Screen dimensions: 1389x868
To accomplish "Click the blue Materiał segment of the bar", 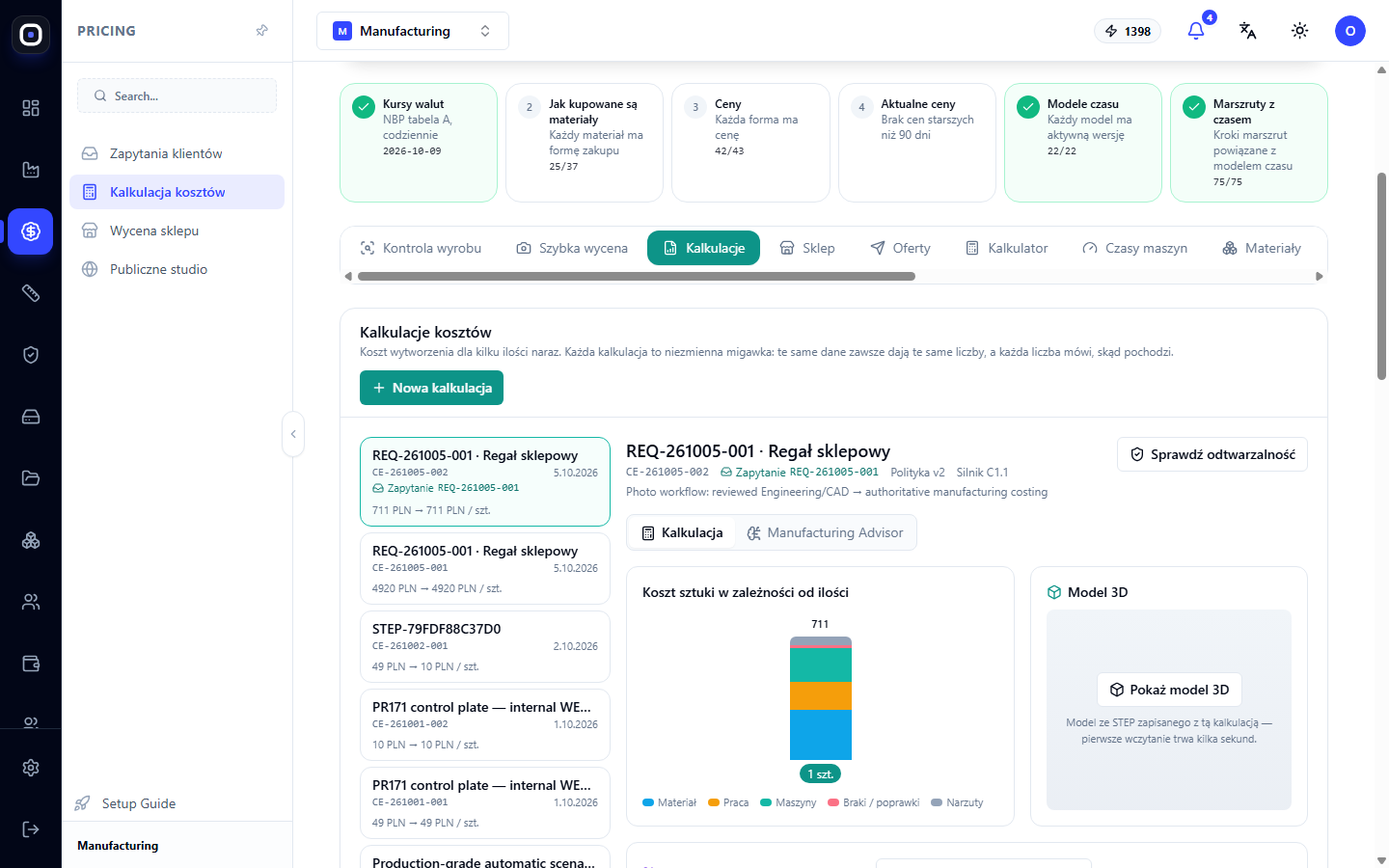I will click(821, 735).
